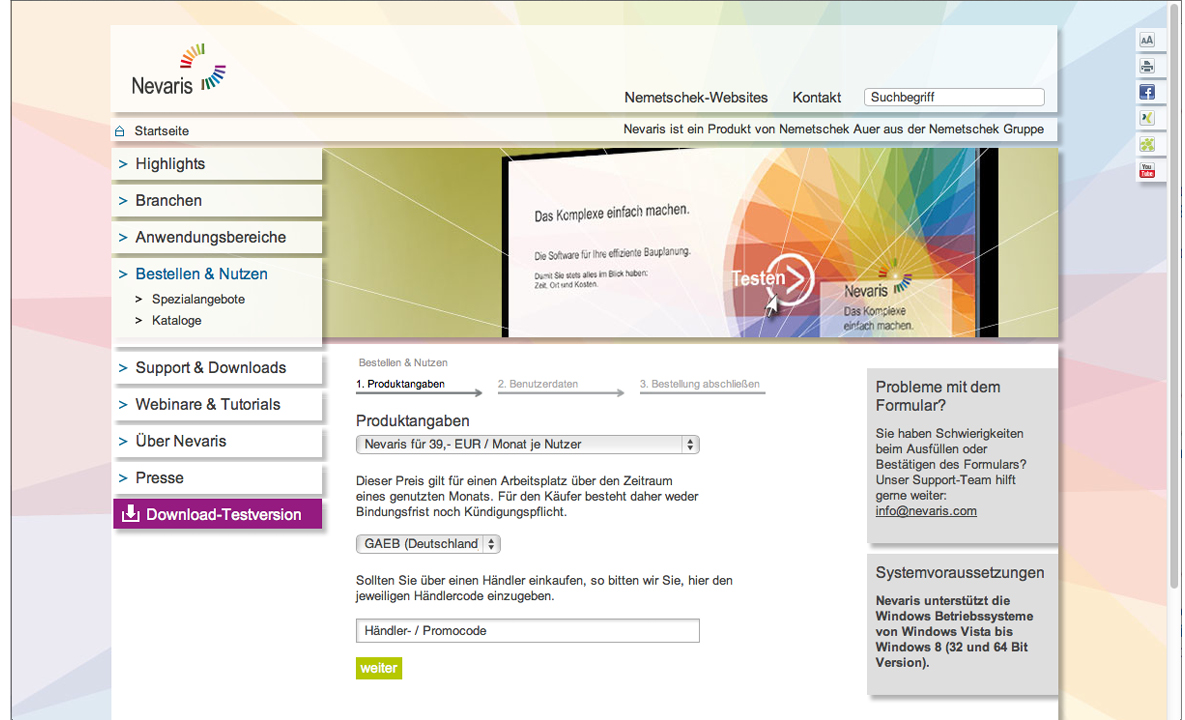Open the YouTube icon link
This screenshot has height=720, width=1185.
point(1146,171)
